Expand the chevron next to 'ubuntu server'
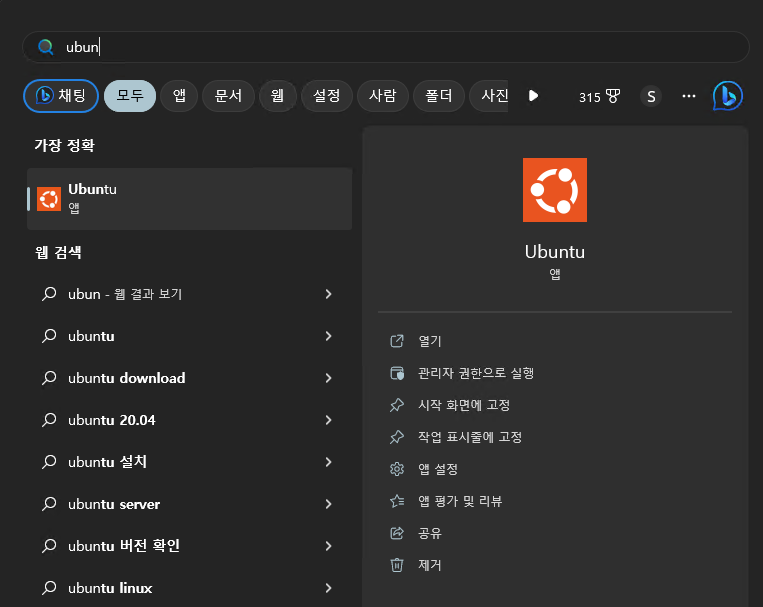The width and height of the screenshot is (763, 607). coord(328,504)
